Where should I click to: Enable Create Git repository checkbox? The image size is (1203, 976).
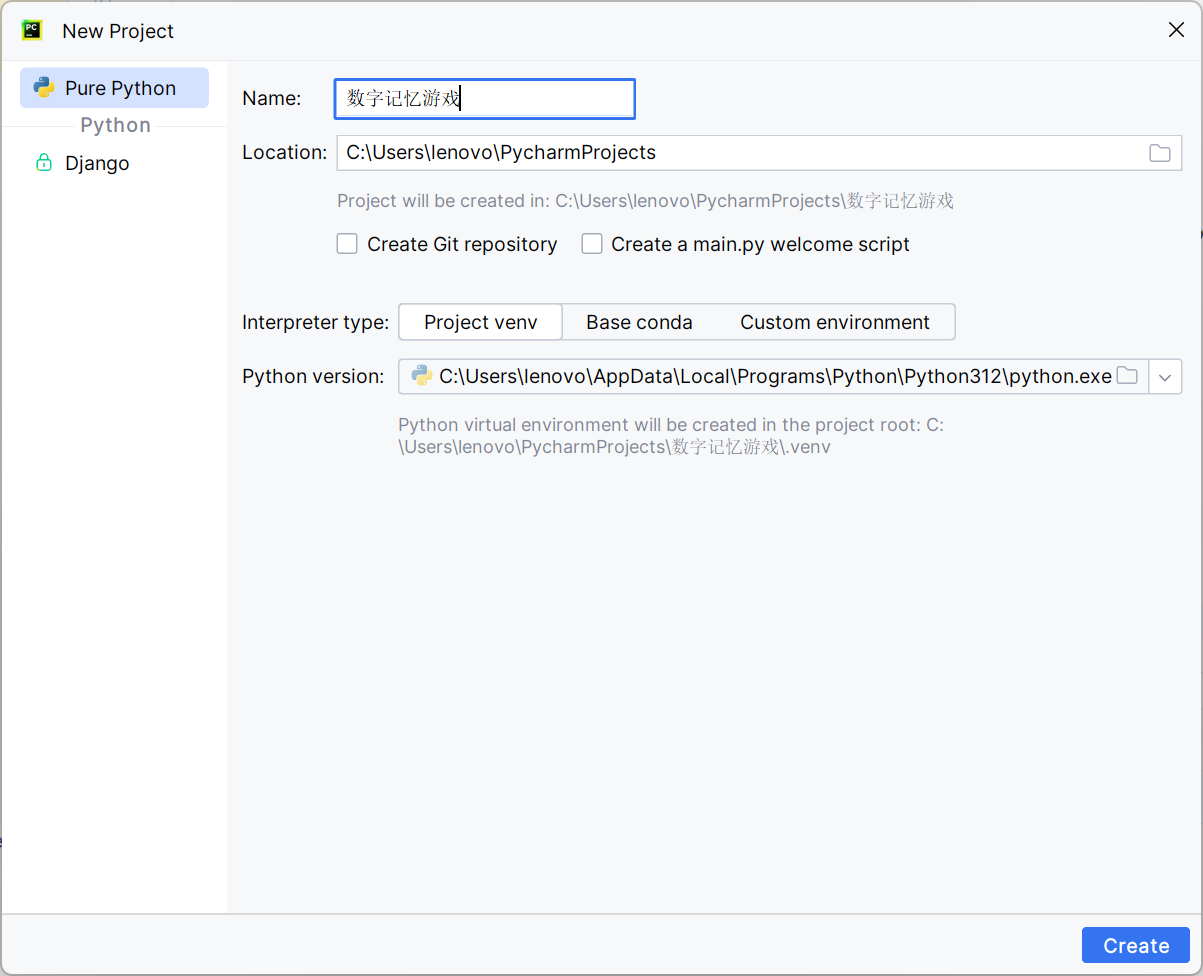[347, 244]
